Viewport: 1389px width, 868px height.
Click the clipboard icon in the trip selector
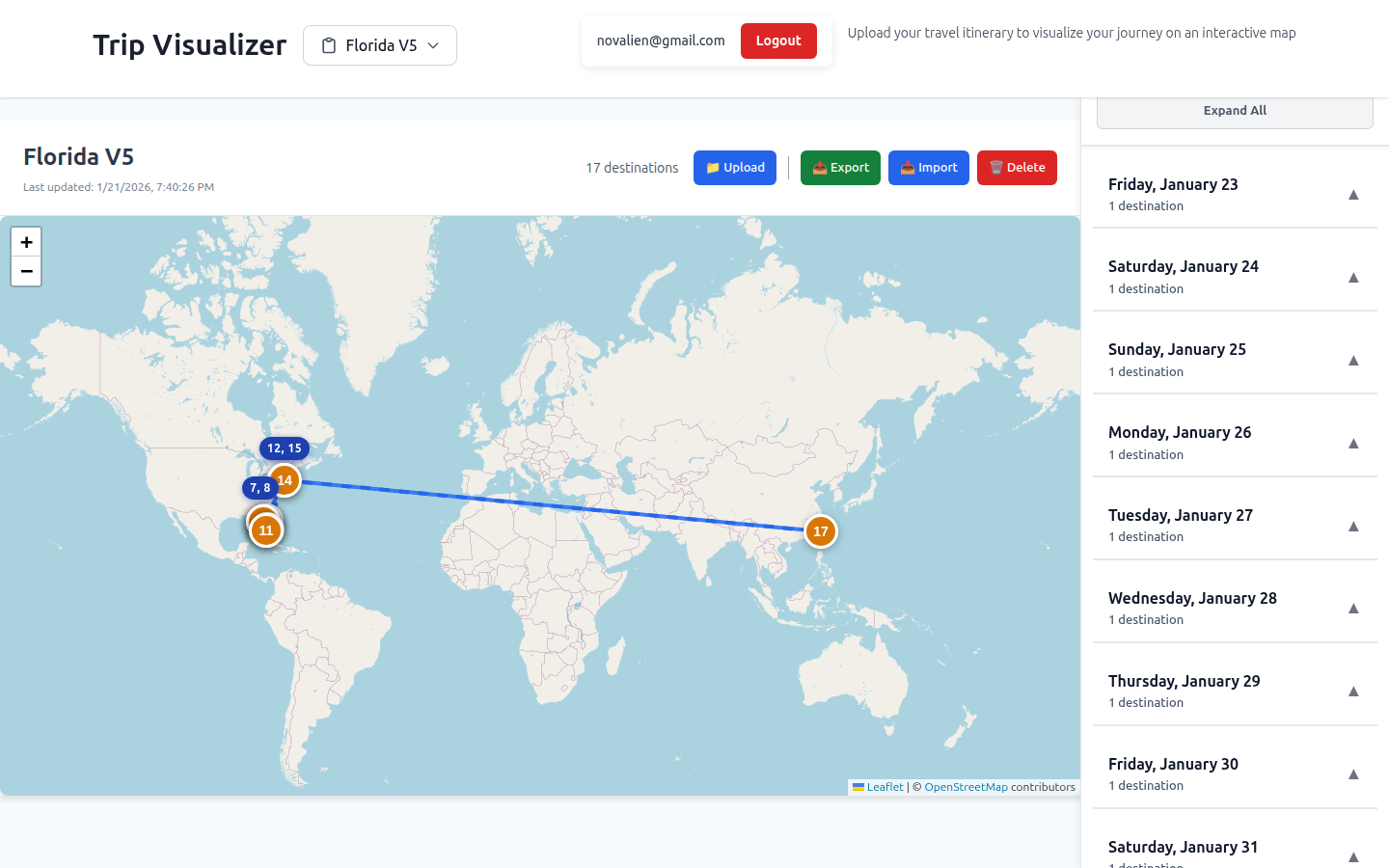(x=328, y=44)
